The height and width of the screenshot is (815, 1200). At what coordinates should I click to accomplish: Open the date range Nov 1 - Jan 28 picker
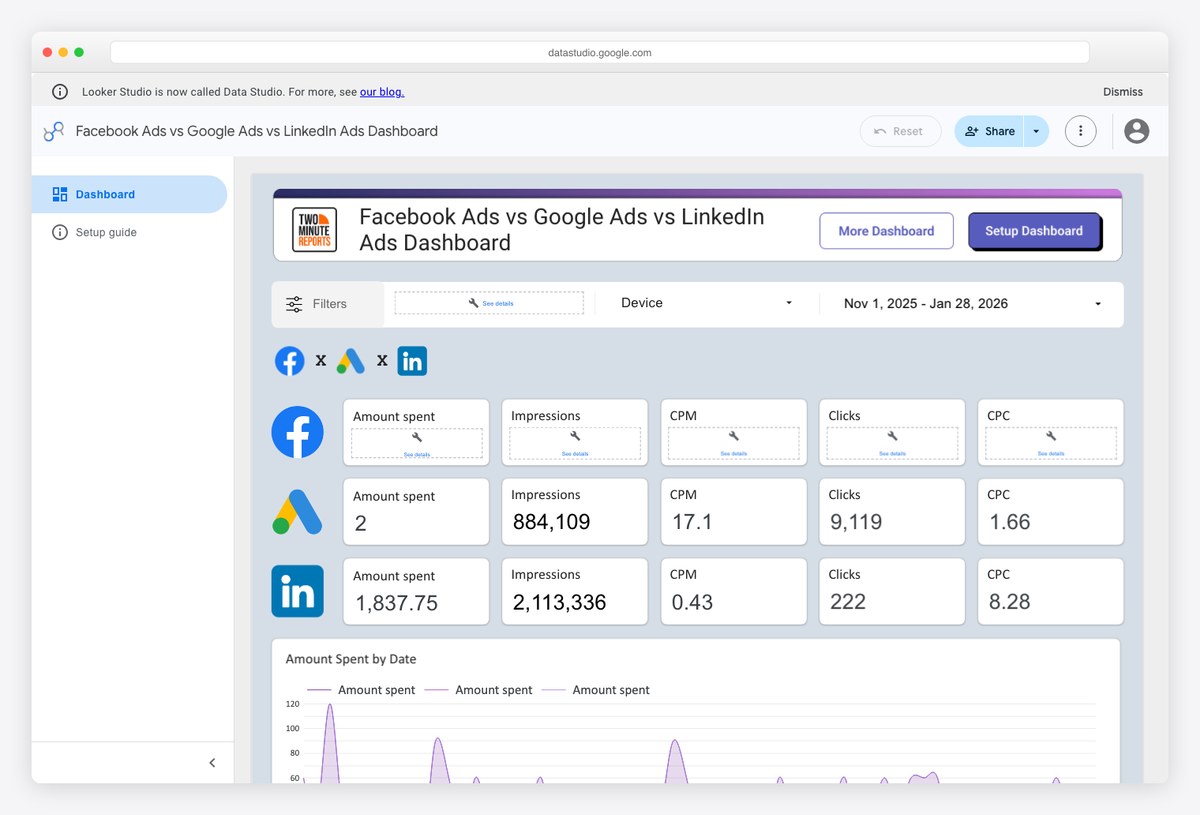pyautogui.click(x=970, y=304)
